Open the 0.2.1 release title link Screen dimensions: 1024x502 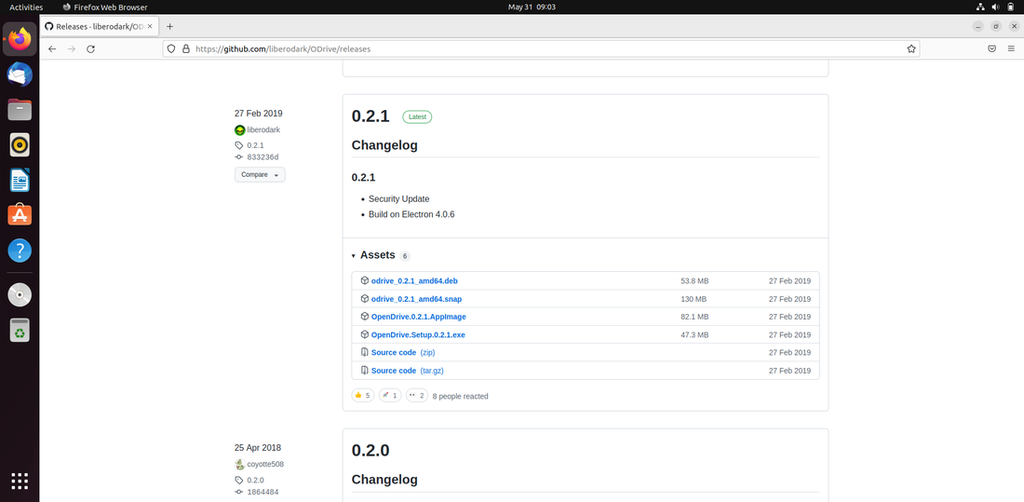tap(370, 116)
